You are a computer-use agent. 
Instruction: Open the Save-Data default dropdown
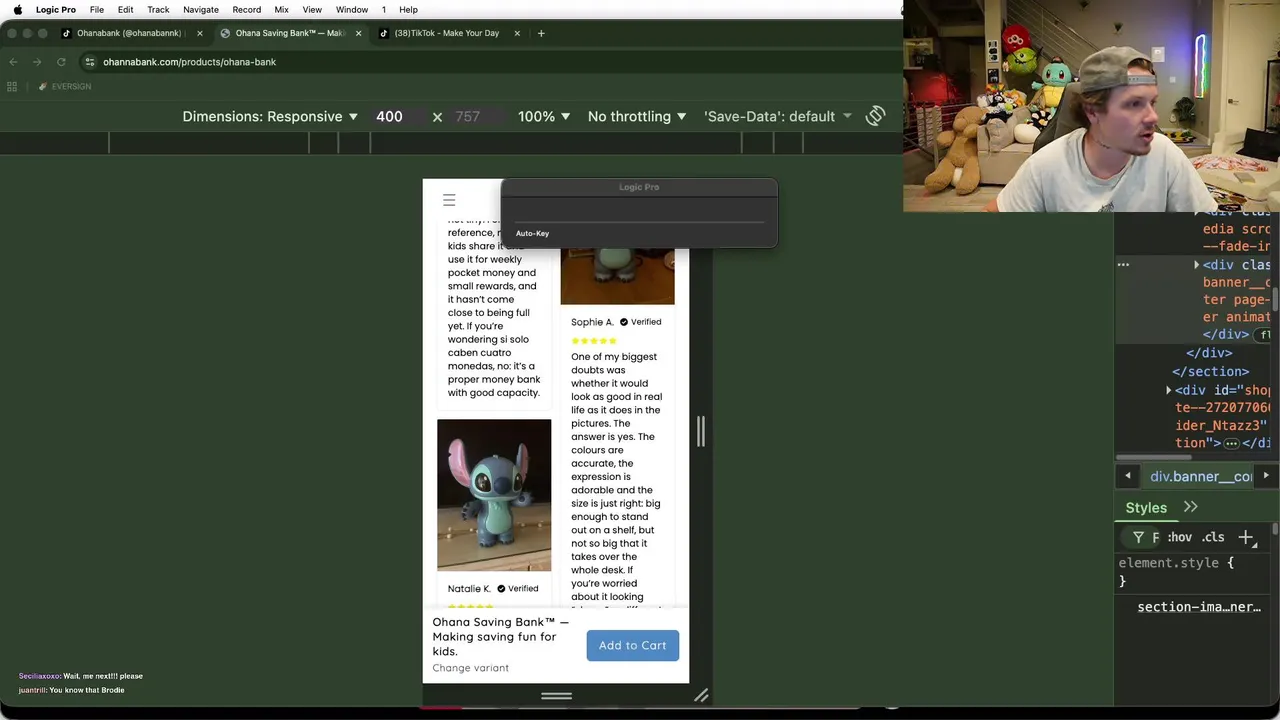click(778, 117)
